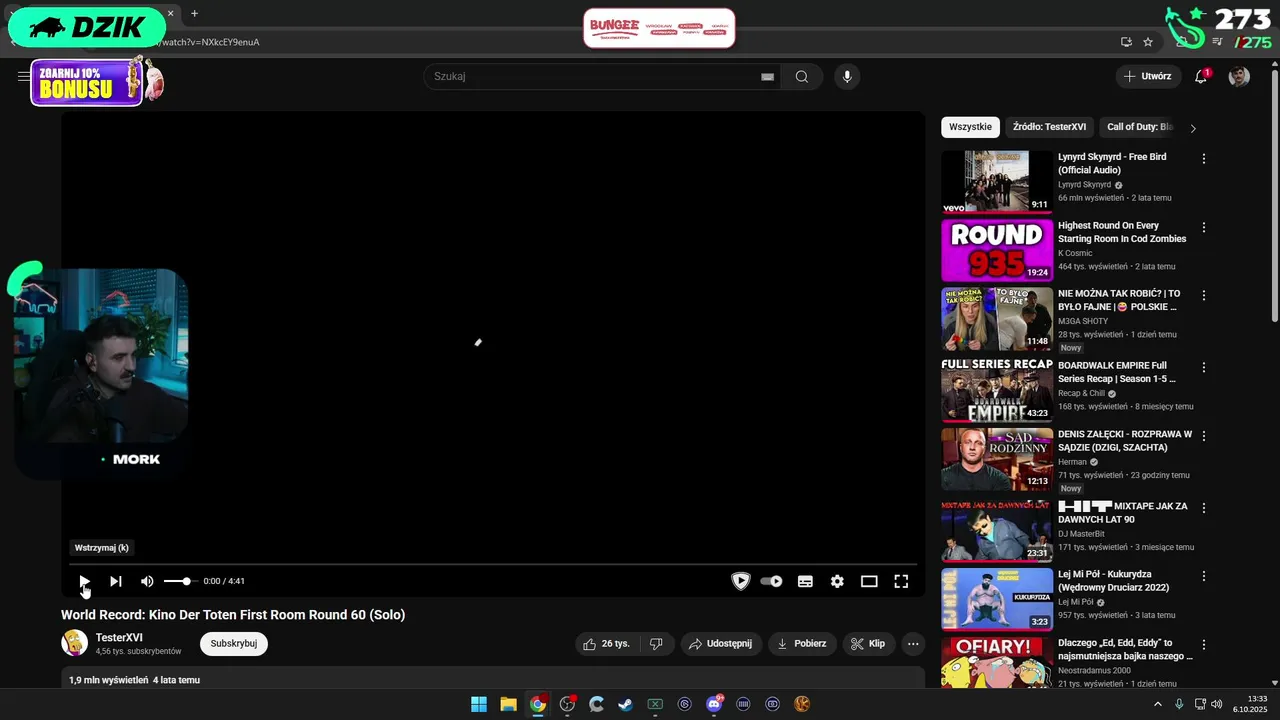The height and width of the screenshot is (720, 1280).
Task: Click the video progress bar
Action: point(493,564)
